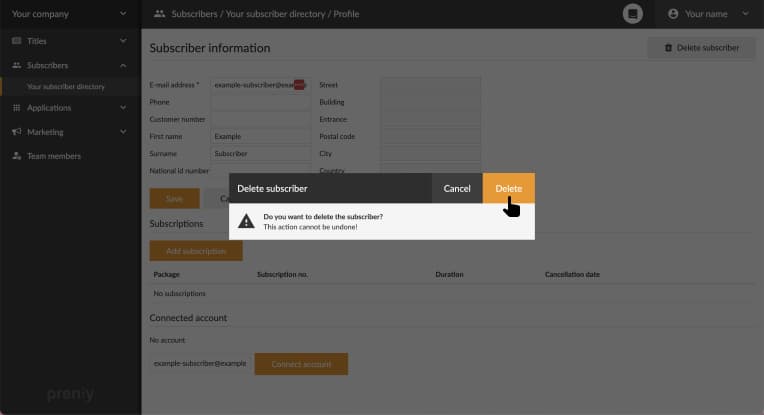
Task: Click the Duration column header
Action: (449, 275)
